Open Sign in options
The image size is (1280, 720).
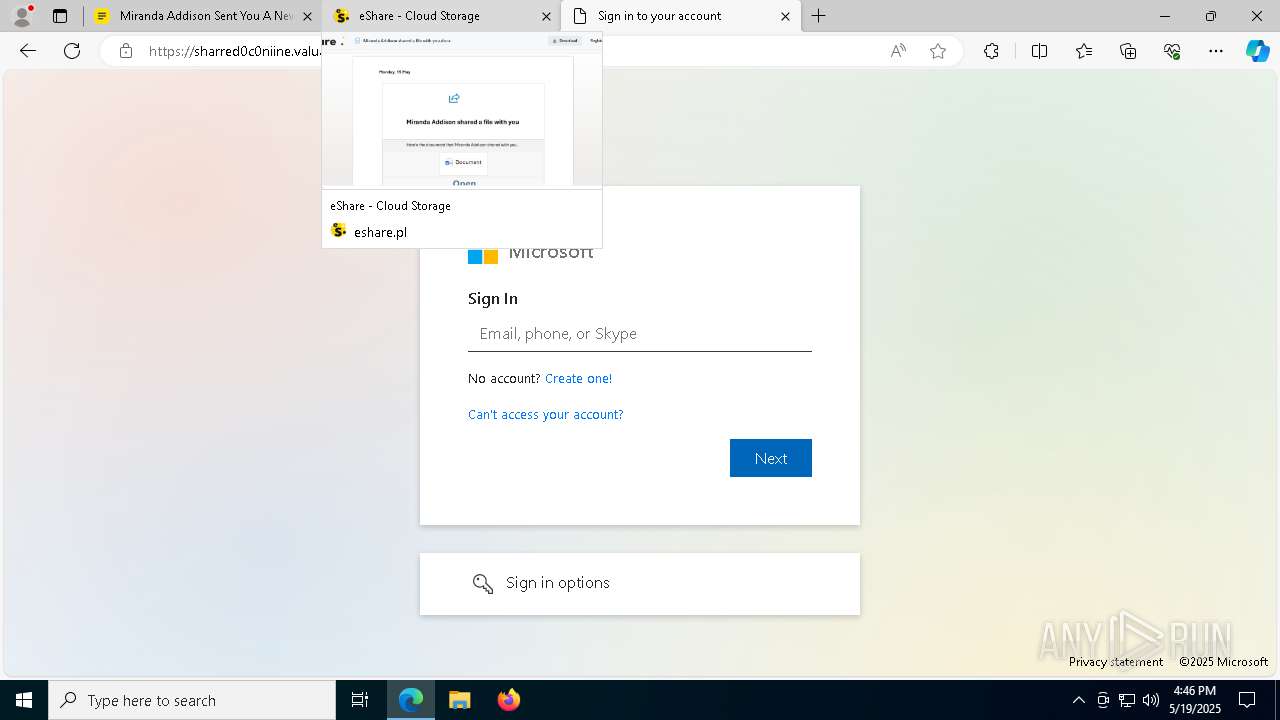(x=640, y=584)
